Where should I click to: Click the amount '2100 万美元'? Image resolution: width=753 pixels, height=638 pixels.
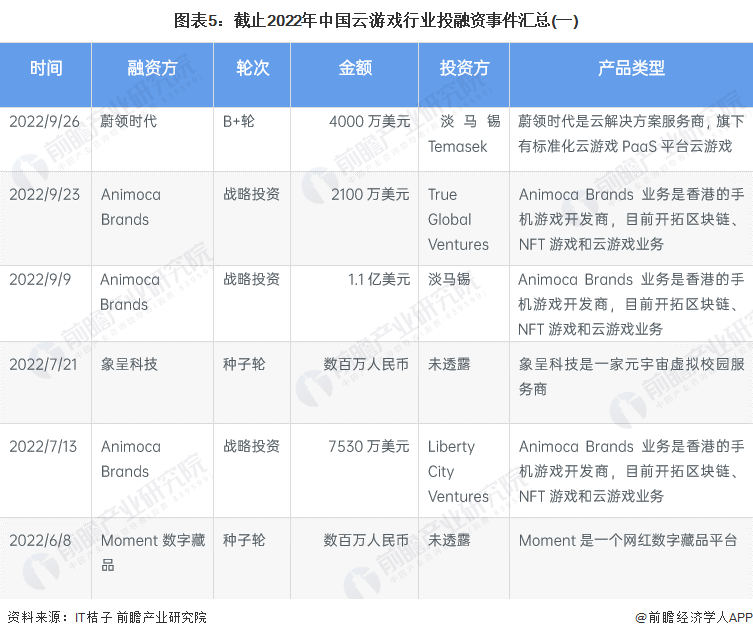tap(370, 194)
